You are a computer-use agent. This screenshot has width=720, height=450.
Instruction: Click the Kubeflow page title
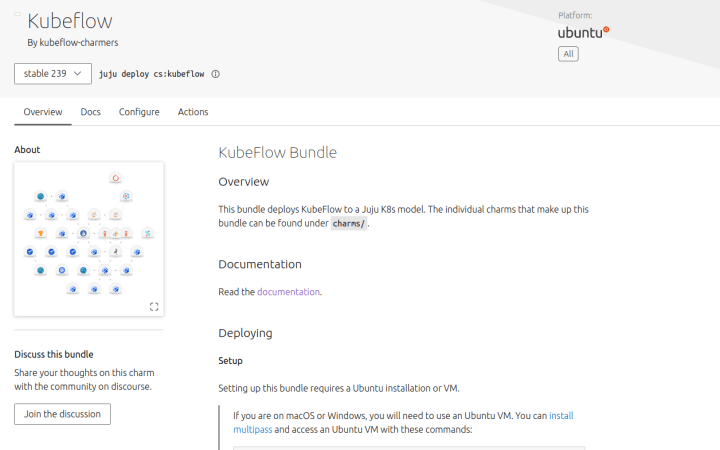(x=70, y=21)
